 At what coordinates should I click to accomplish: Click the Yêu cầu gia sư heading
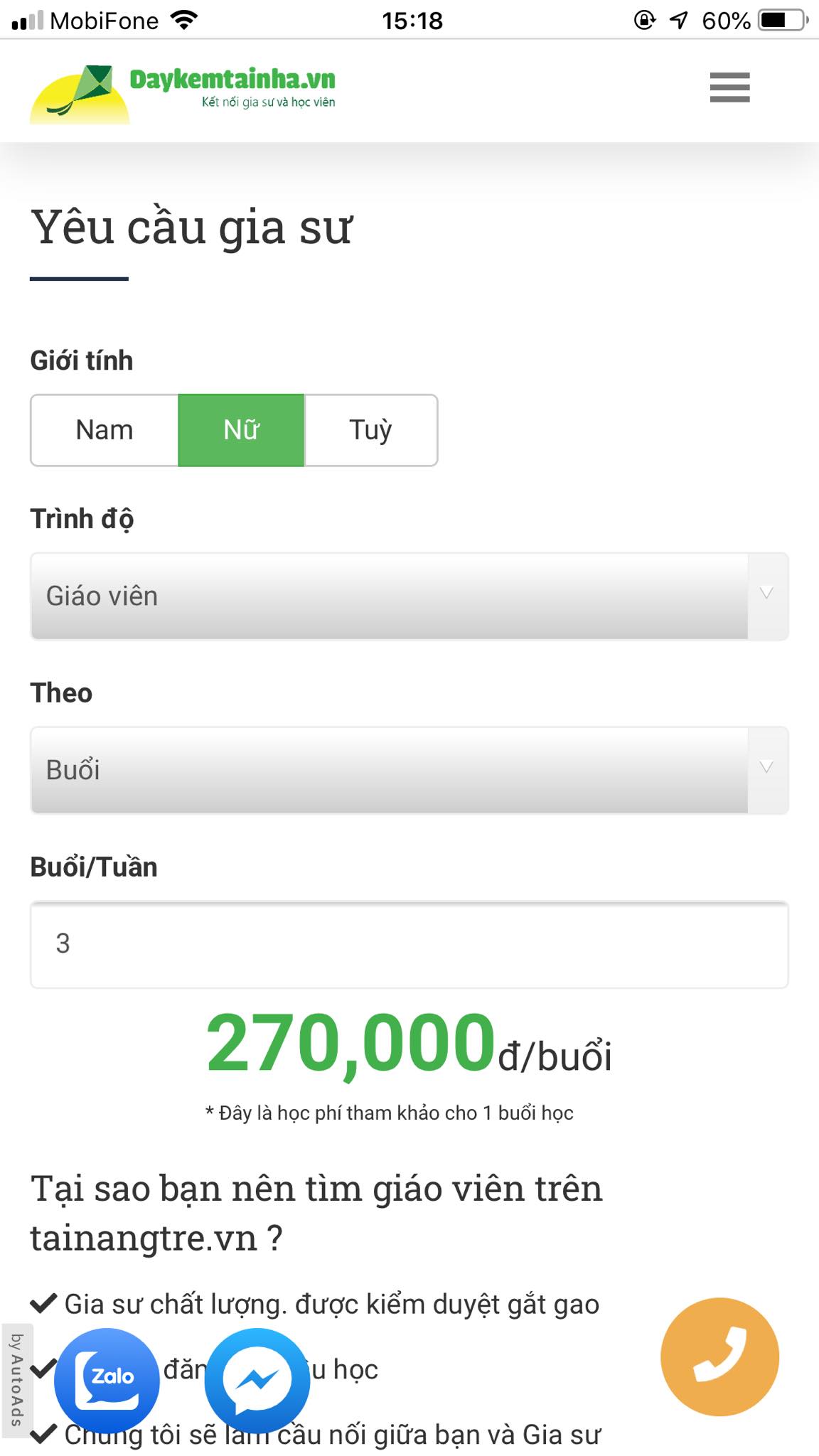click(x=192, y=227)
